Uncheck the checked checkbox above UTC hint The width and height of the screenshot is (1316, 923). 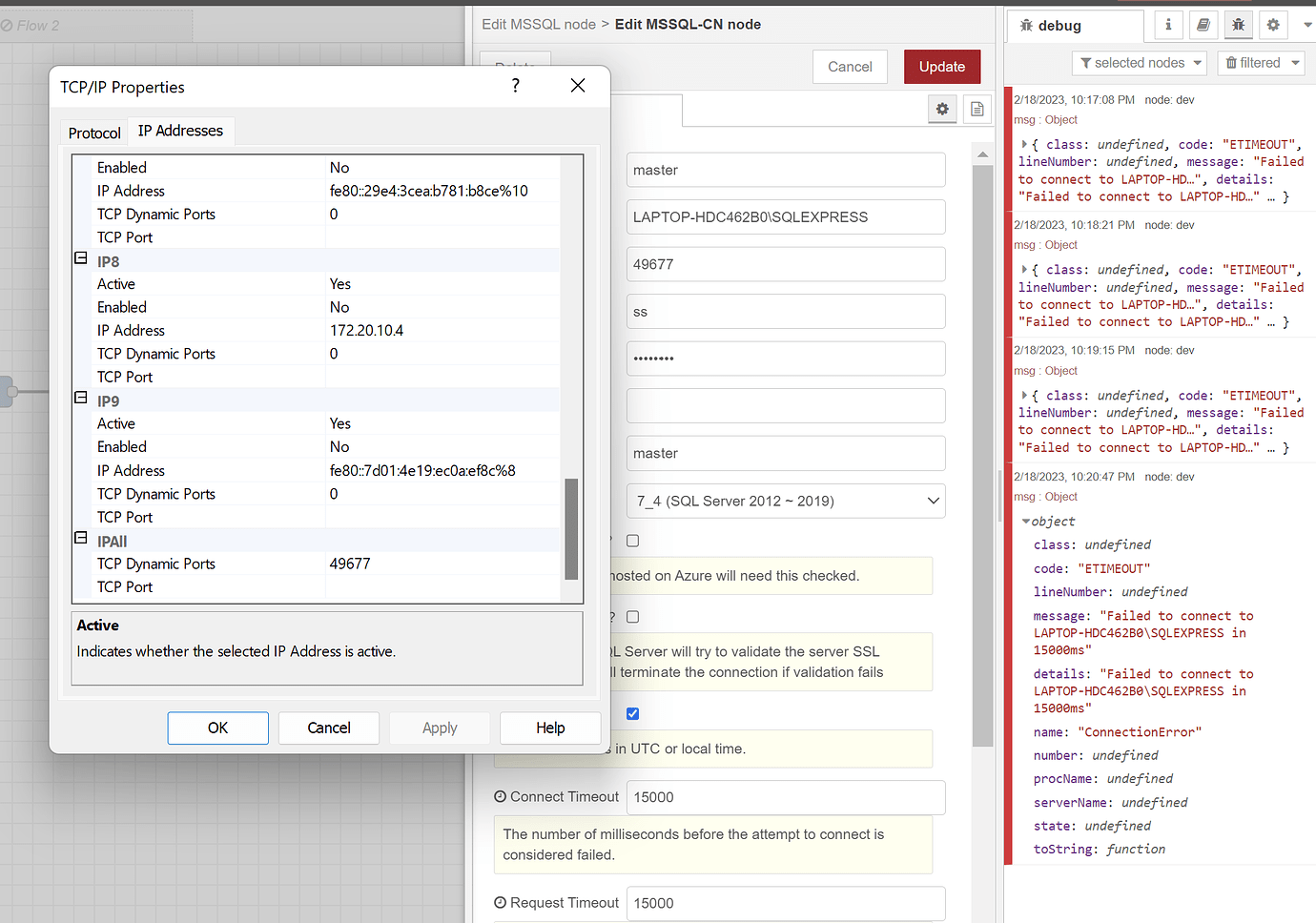coord(632,713)
